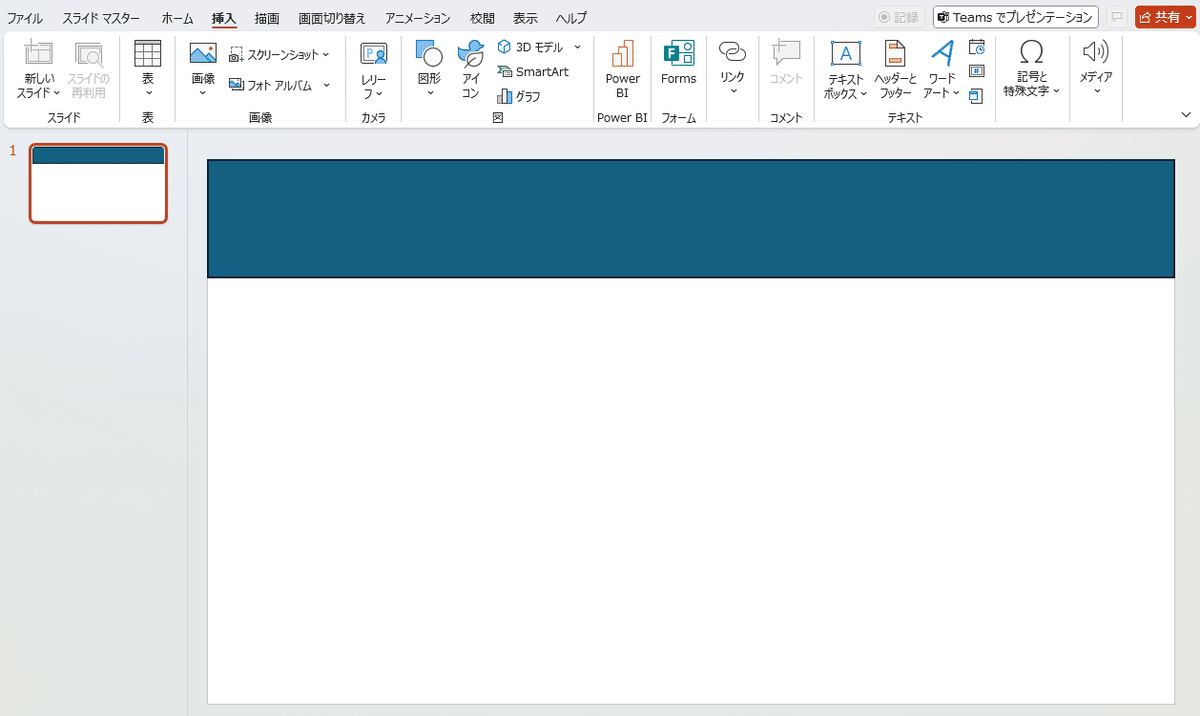Switch to the 画面切り替え tab

pos(332,18)
